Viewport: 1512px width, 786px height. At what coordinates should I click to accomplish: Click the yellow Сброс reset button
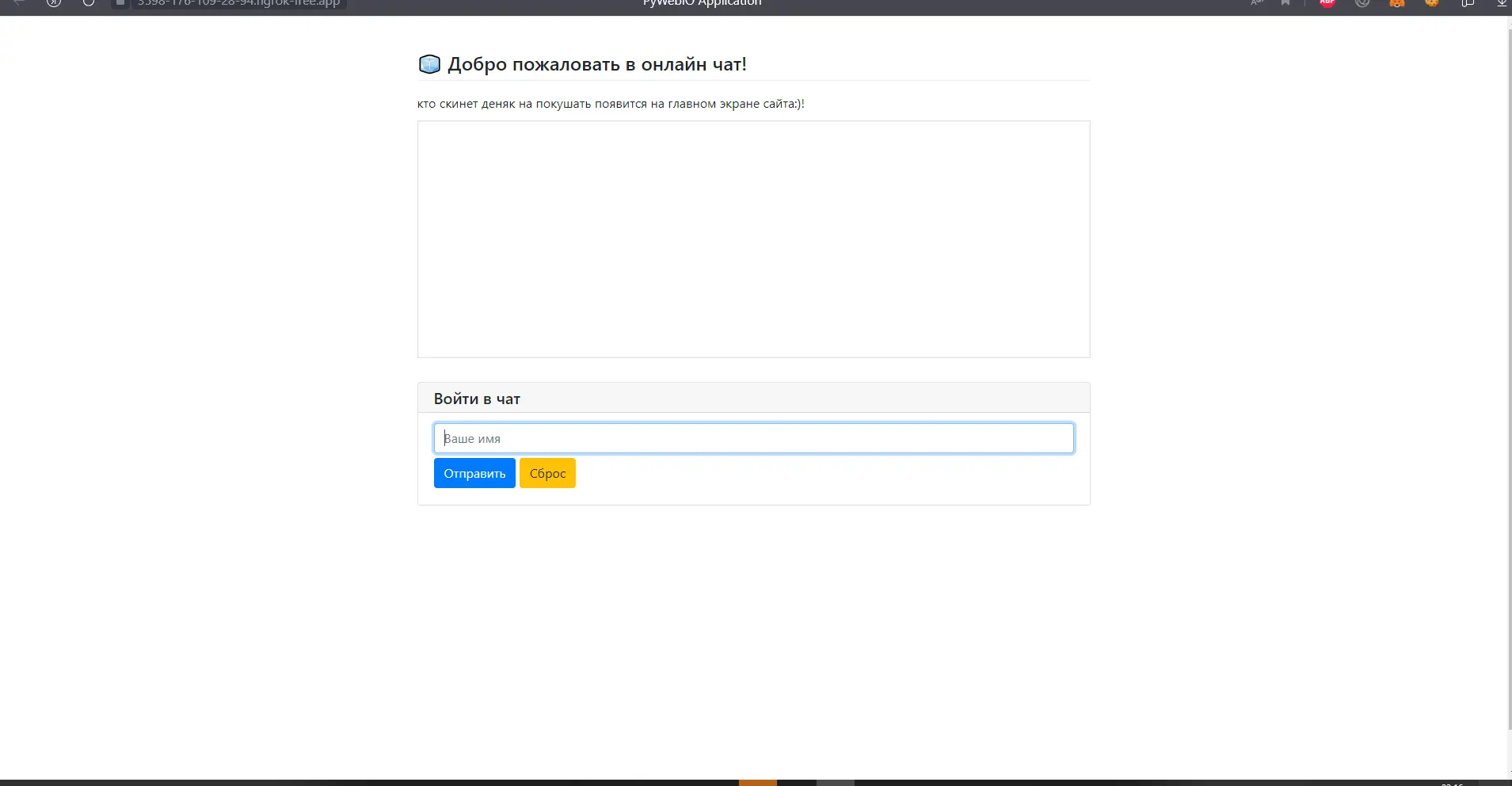pyautogui.click(x=547, y=473)
